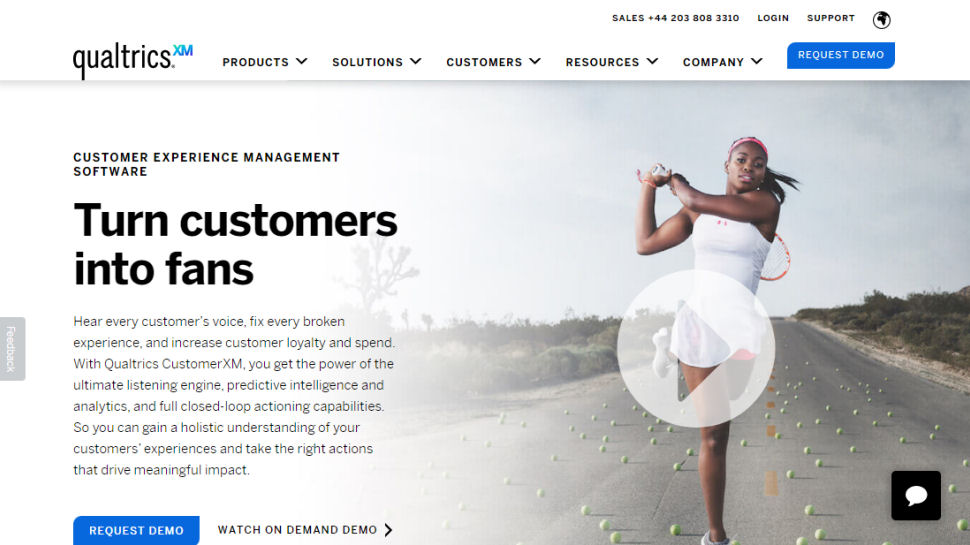This screenshot has width=970, height=545.
Task: Play the hero video
Action: (696, 348)
